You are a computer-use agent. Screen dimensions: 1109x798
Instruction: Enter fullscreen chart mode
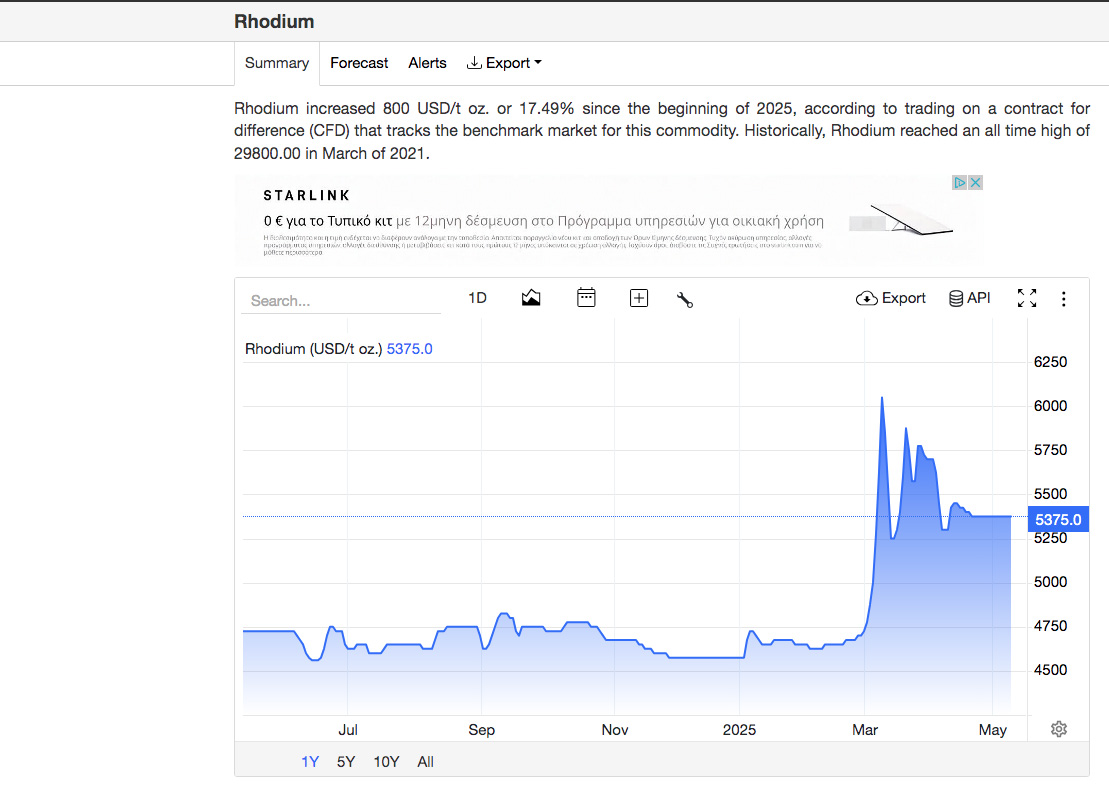[x=1027, y=298]
